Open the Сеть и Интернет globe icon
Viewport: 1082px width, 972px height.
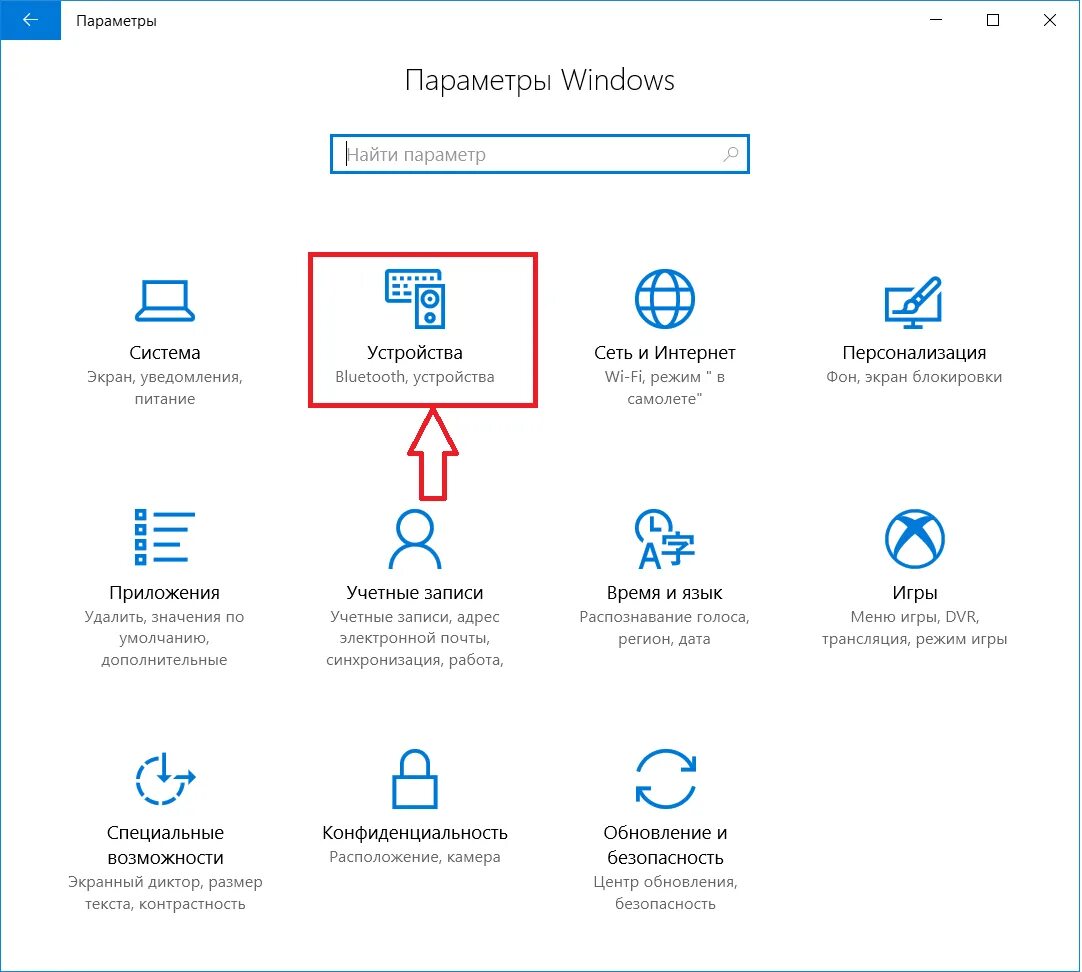665,299
